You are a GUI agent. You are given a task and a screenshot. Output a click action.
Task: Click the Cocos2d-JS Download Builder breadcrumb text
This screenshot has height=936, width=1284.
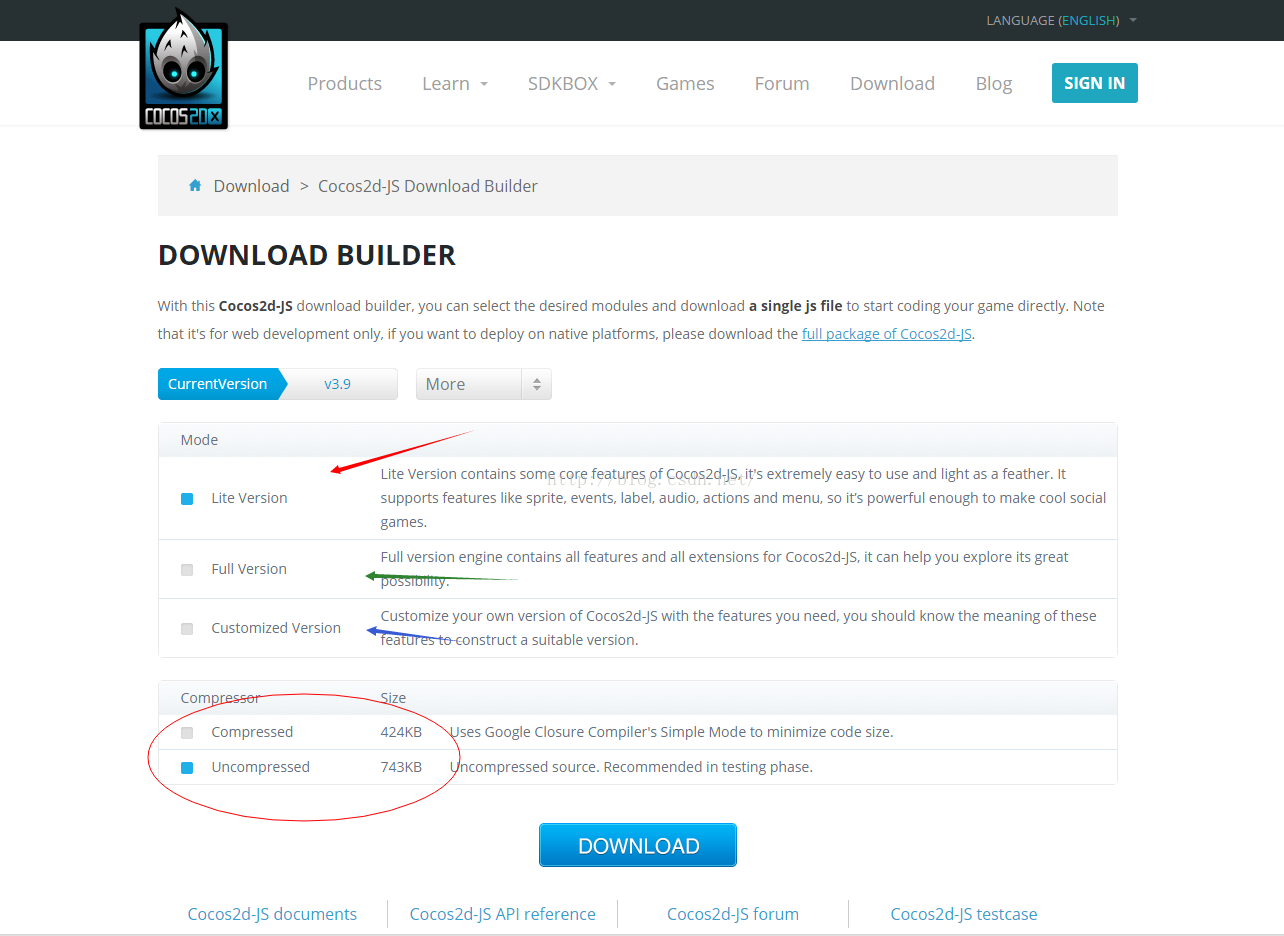(428, 186)
